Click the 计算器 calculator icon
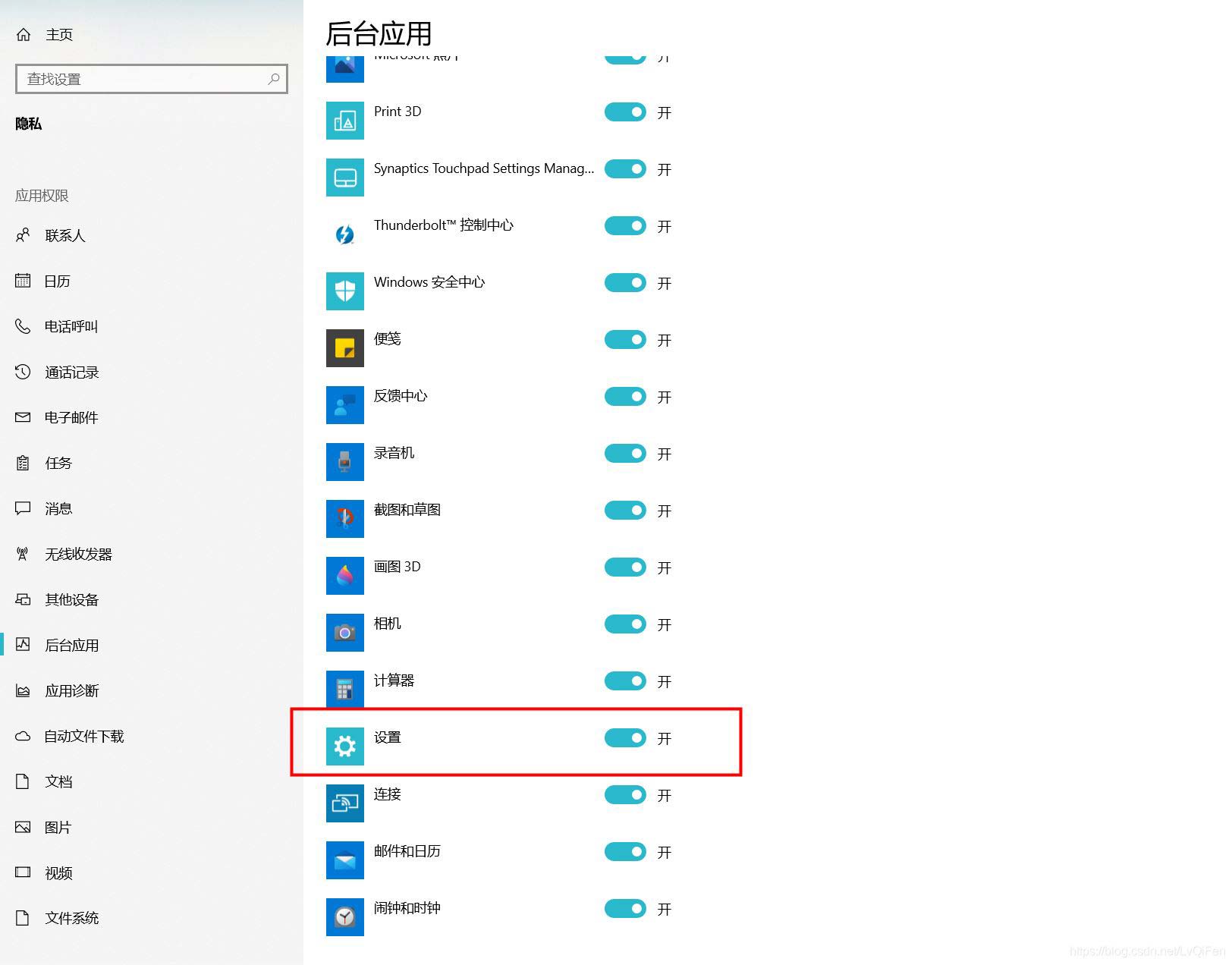 click(345, 690)
